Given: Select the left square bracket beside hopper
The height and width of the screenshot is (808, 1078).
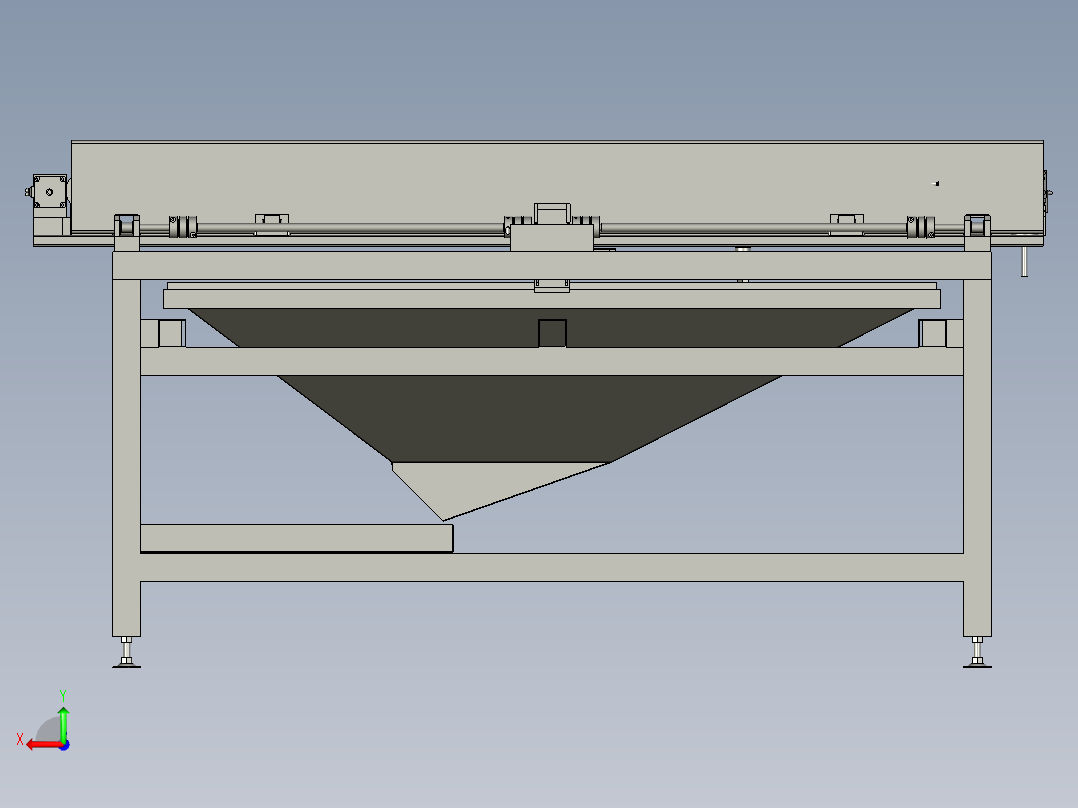Looking at the screenshot, I should click(172, 334).
